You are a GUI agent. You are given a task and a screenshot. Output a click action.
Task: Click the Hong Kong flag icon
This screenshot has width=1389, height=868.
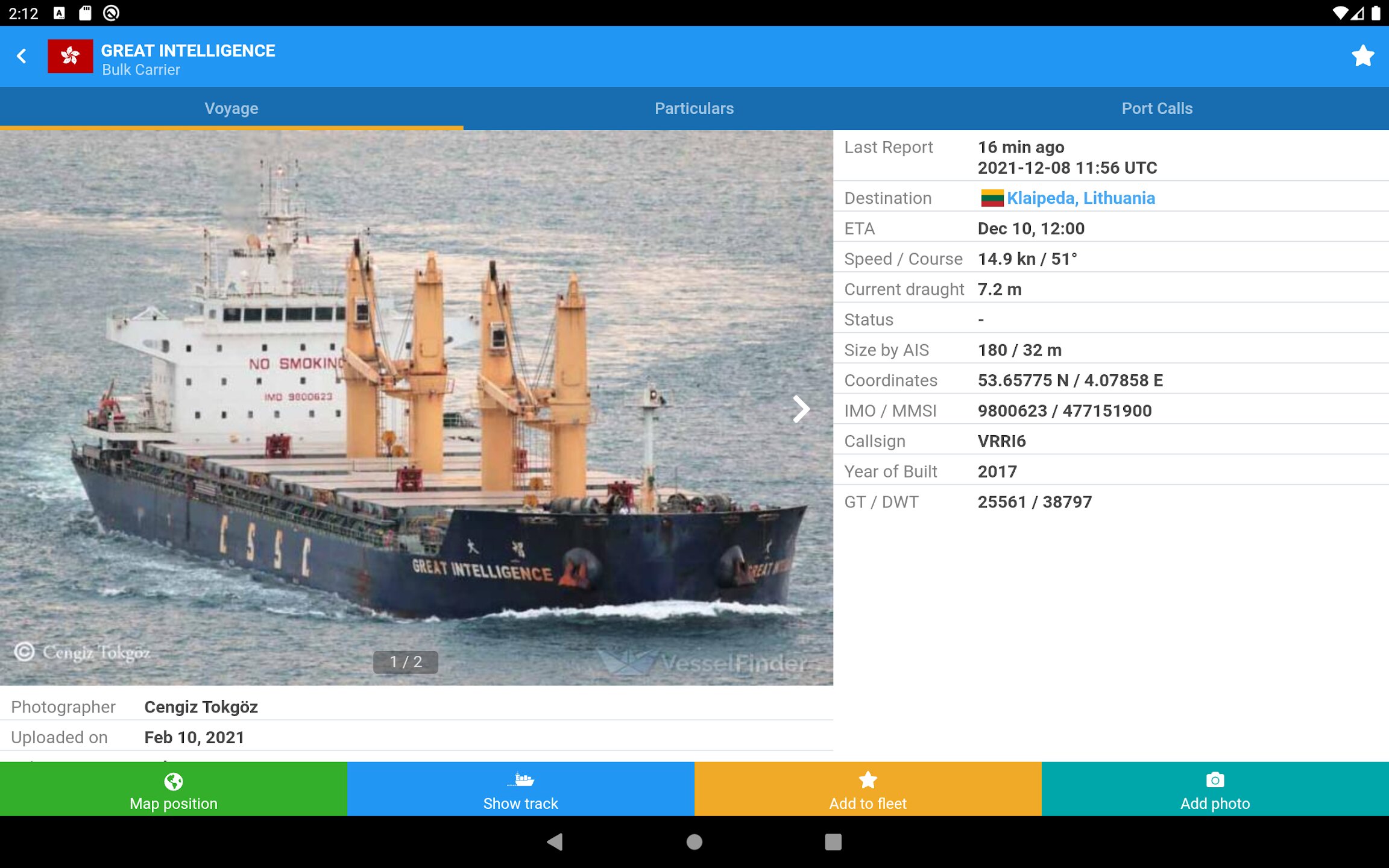coord(71,56)
